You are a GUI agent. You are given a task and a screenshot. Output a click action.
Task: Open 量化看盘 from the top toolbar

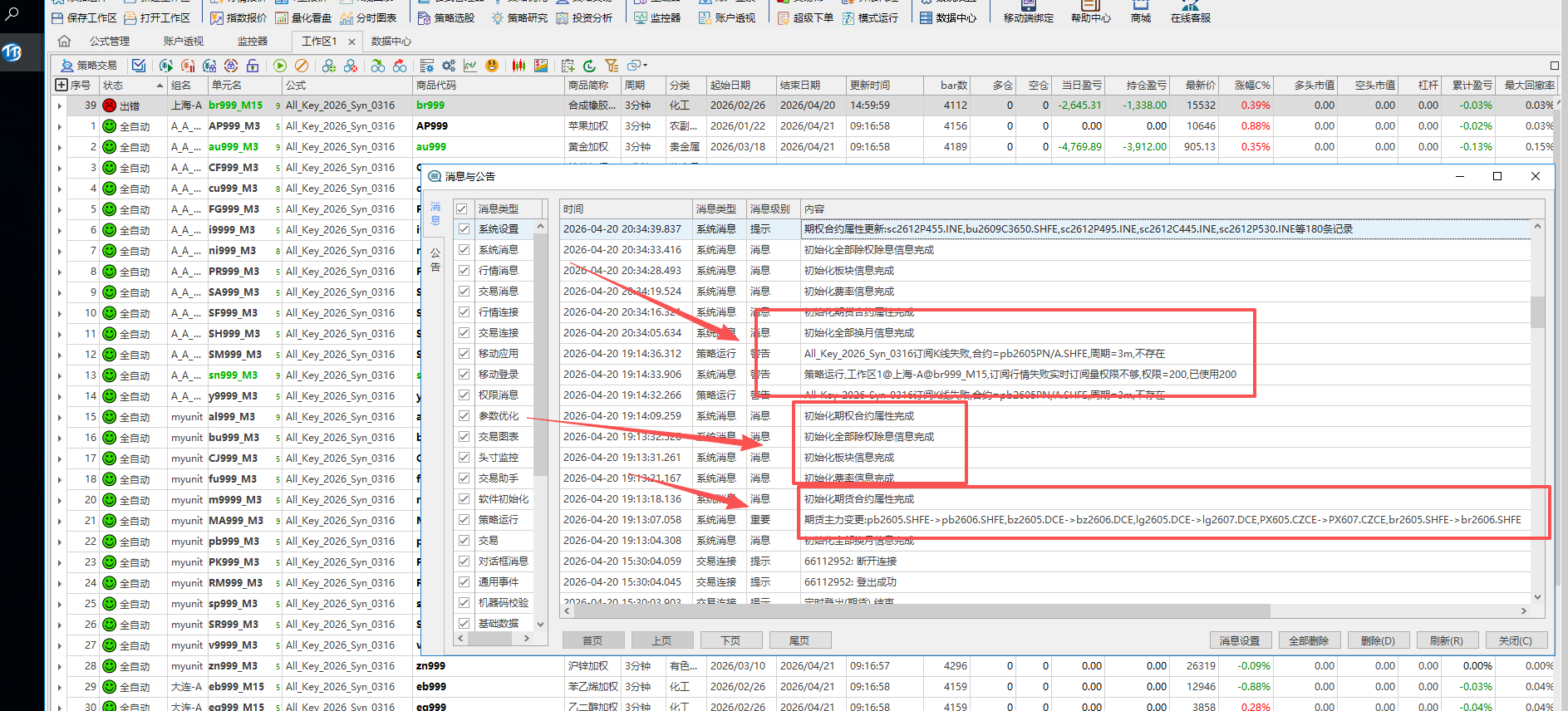click(x=303, y=17)
